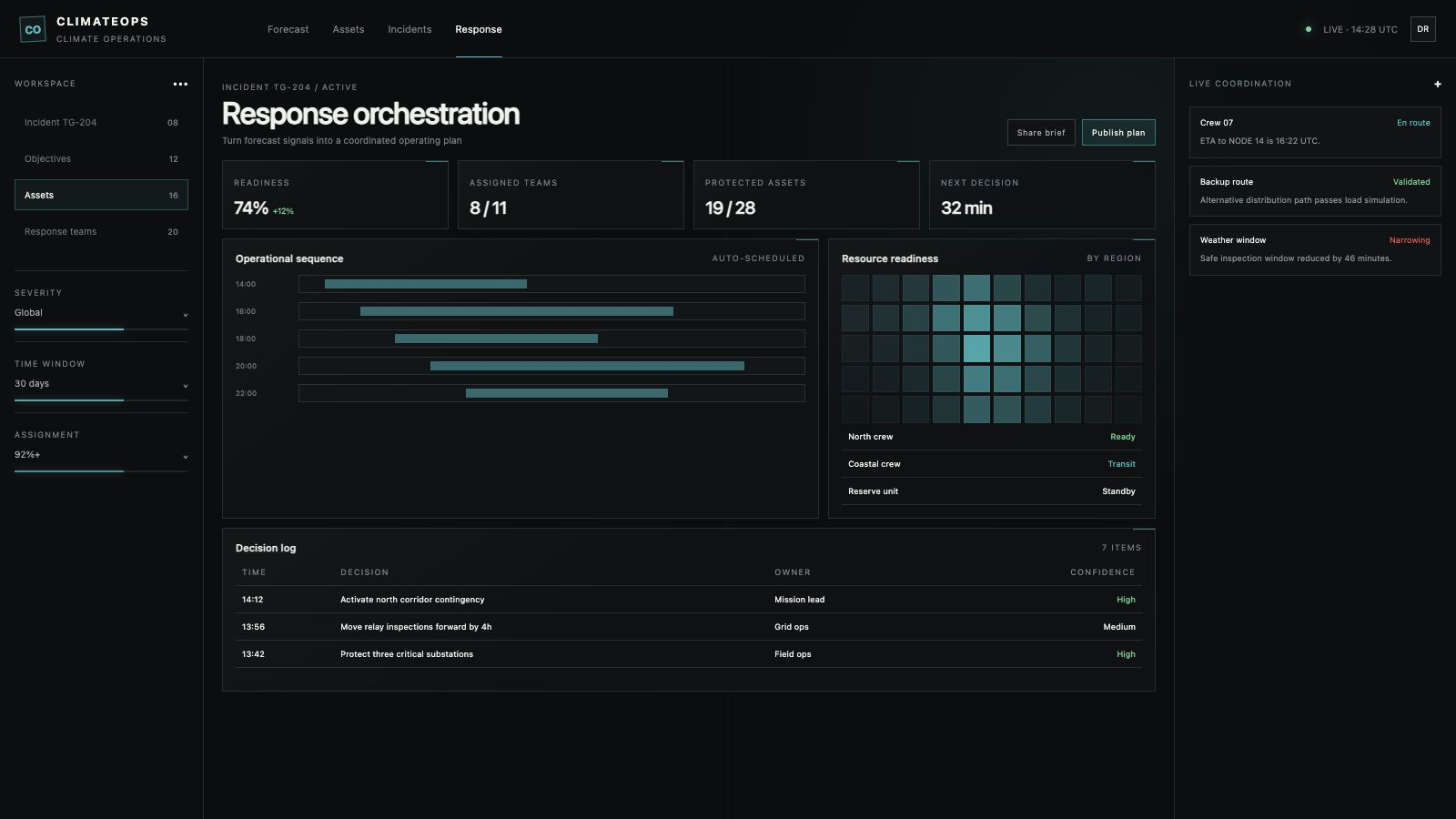Select Response teams in workspace list

point(101,231)
